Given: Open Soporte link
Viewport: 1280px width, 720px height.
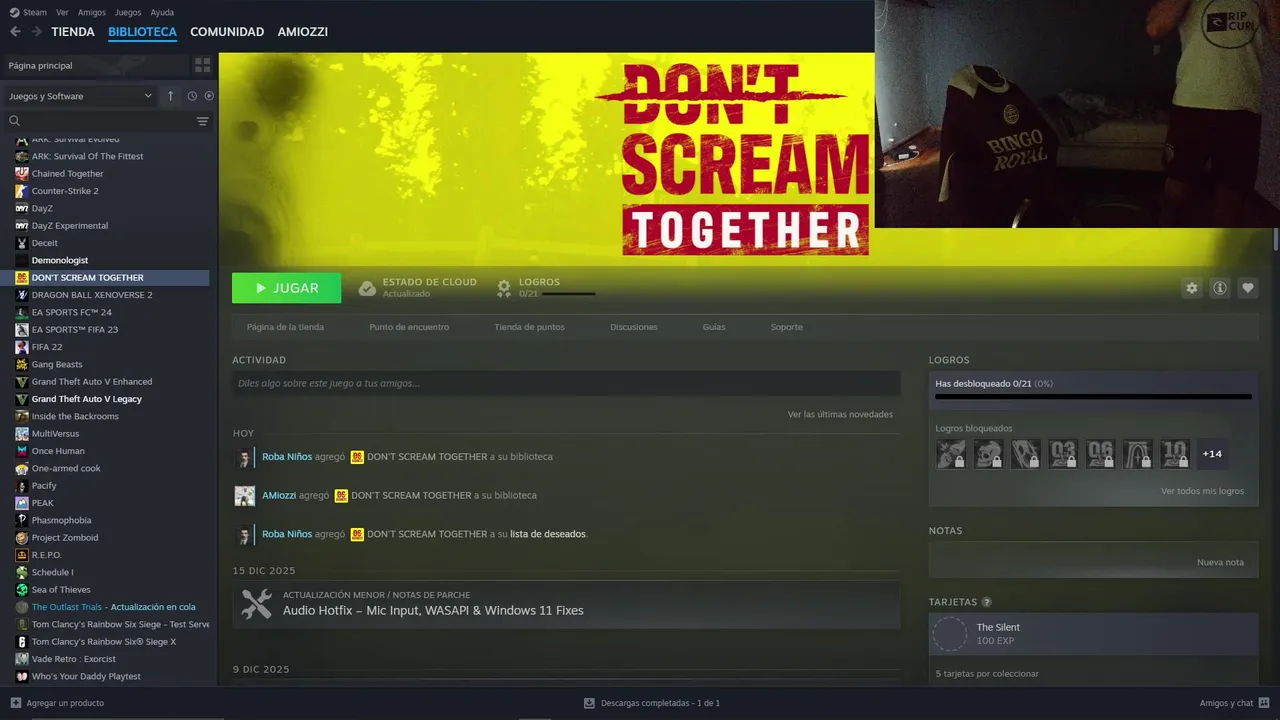Looking at the screenshot, I should (786, 327).
